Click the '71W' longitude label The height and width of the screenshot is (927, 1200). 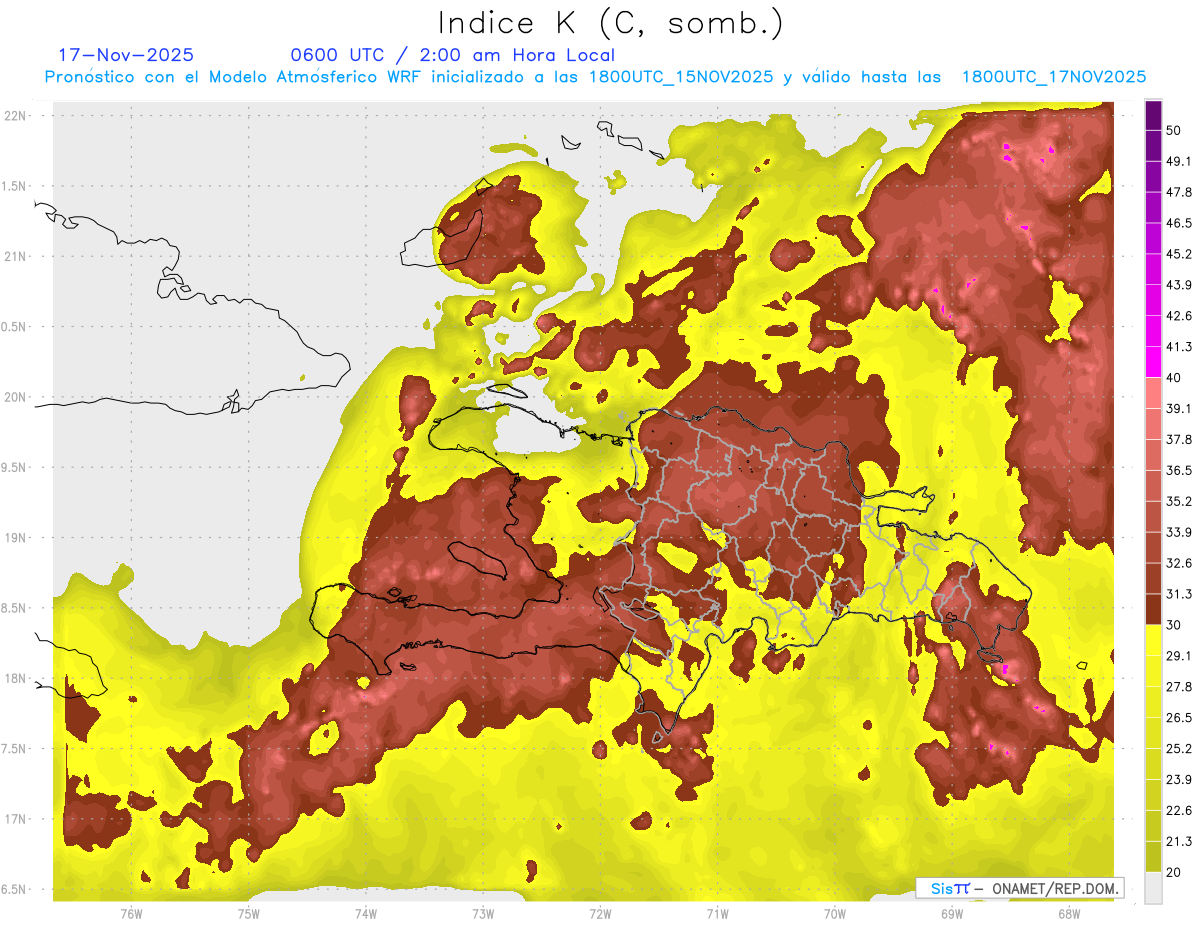coord(717,914)
